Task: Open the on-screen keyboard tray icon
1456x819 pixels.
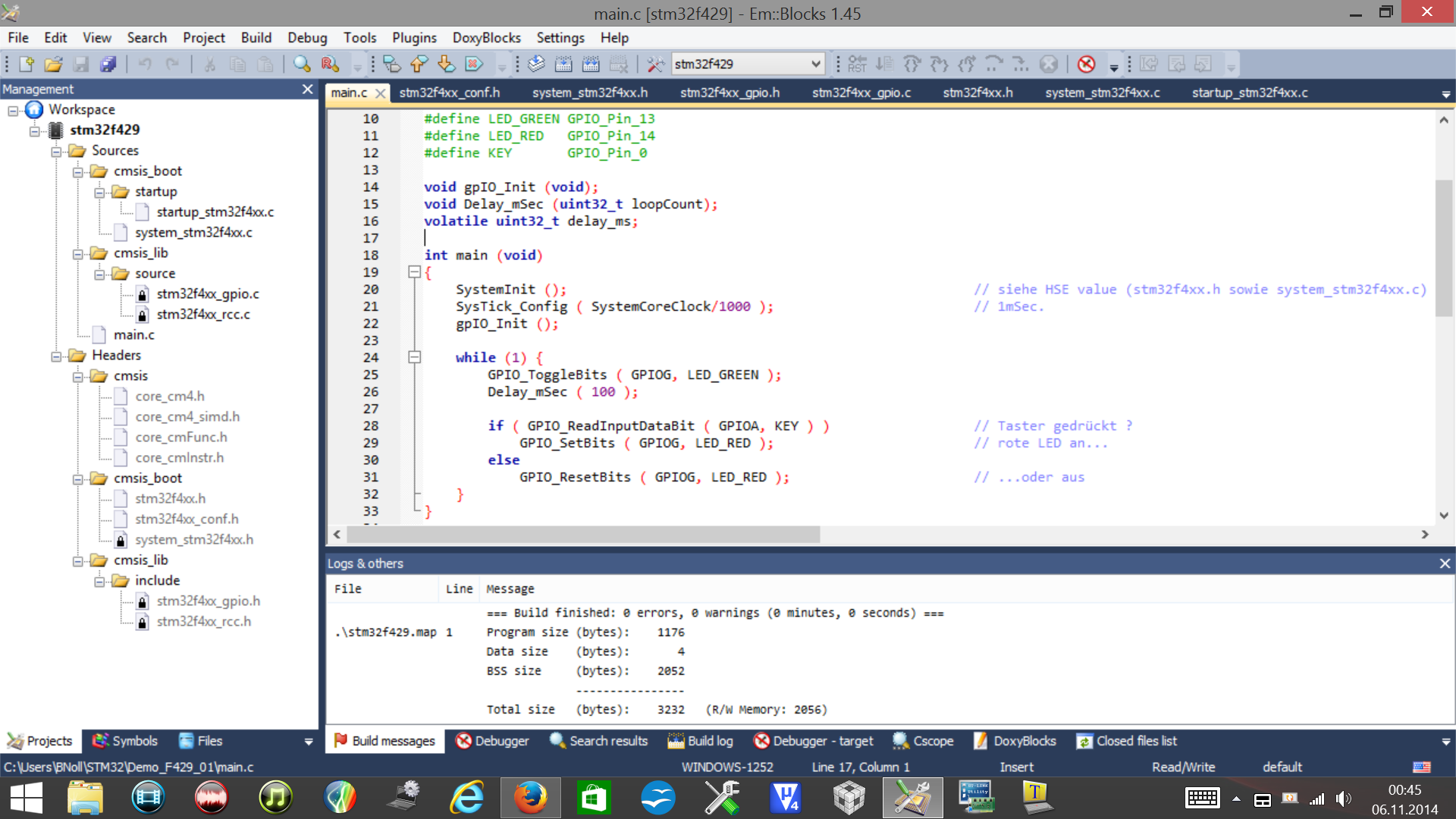Action: 1202,799
